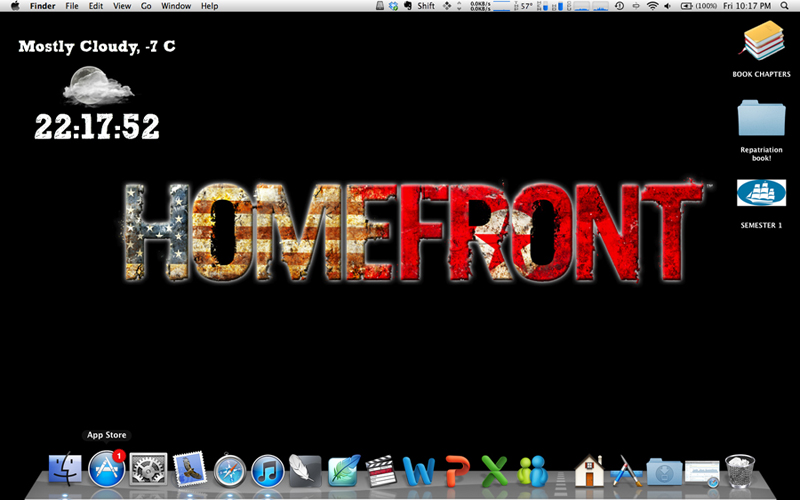Launch Safari from the dock

tap(230, 471)
